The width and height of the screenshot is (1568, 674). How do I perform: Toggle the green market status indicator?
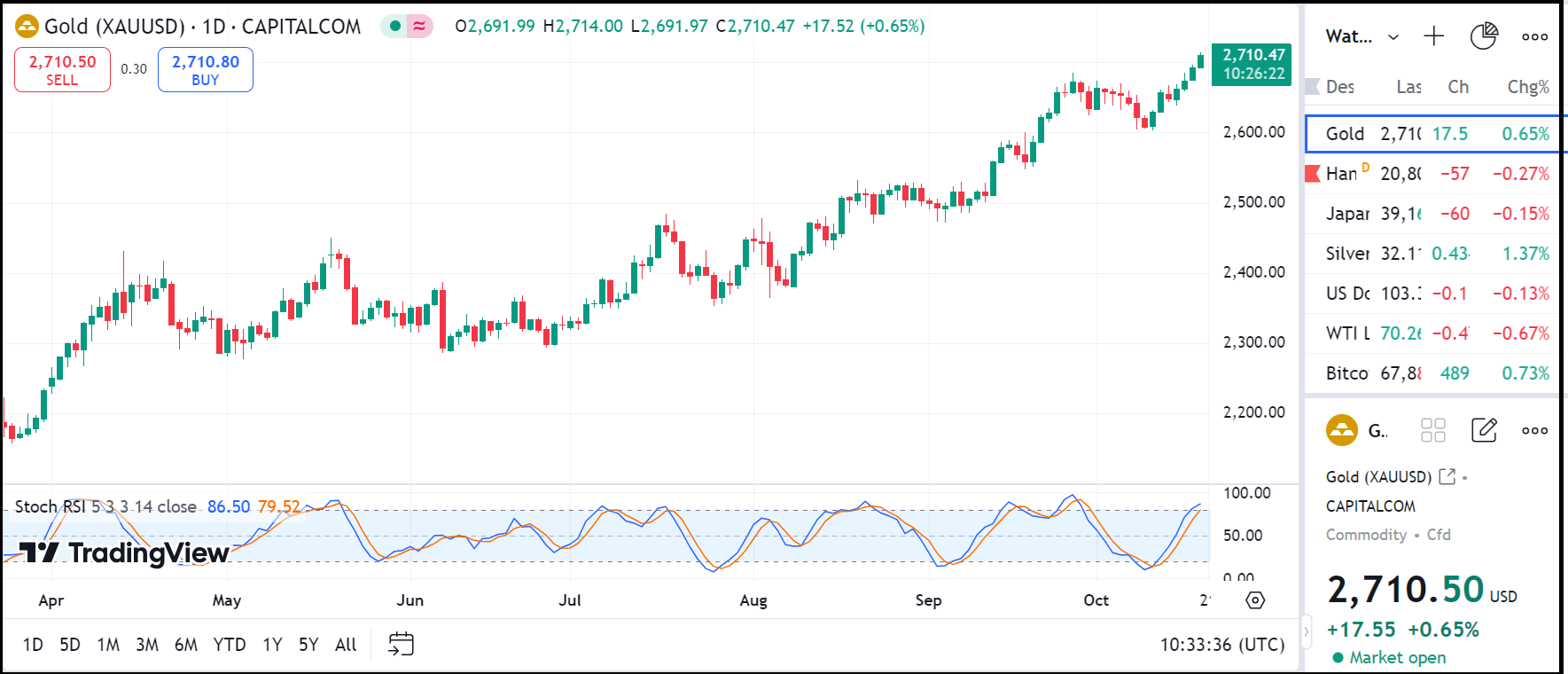tap(395, 26)
